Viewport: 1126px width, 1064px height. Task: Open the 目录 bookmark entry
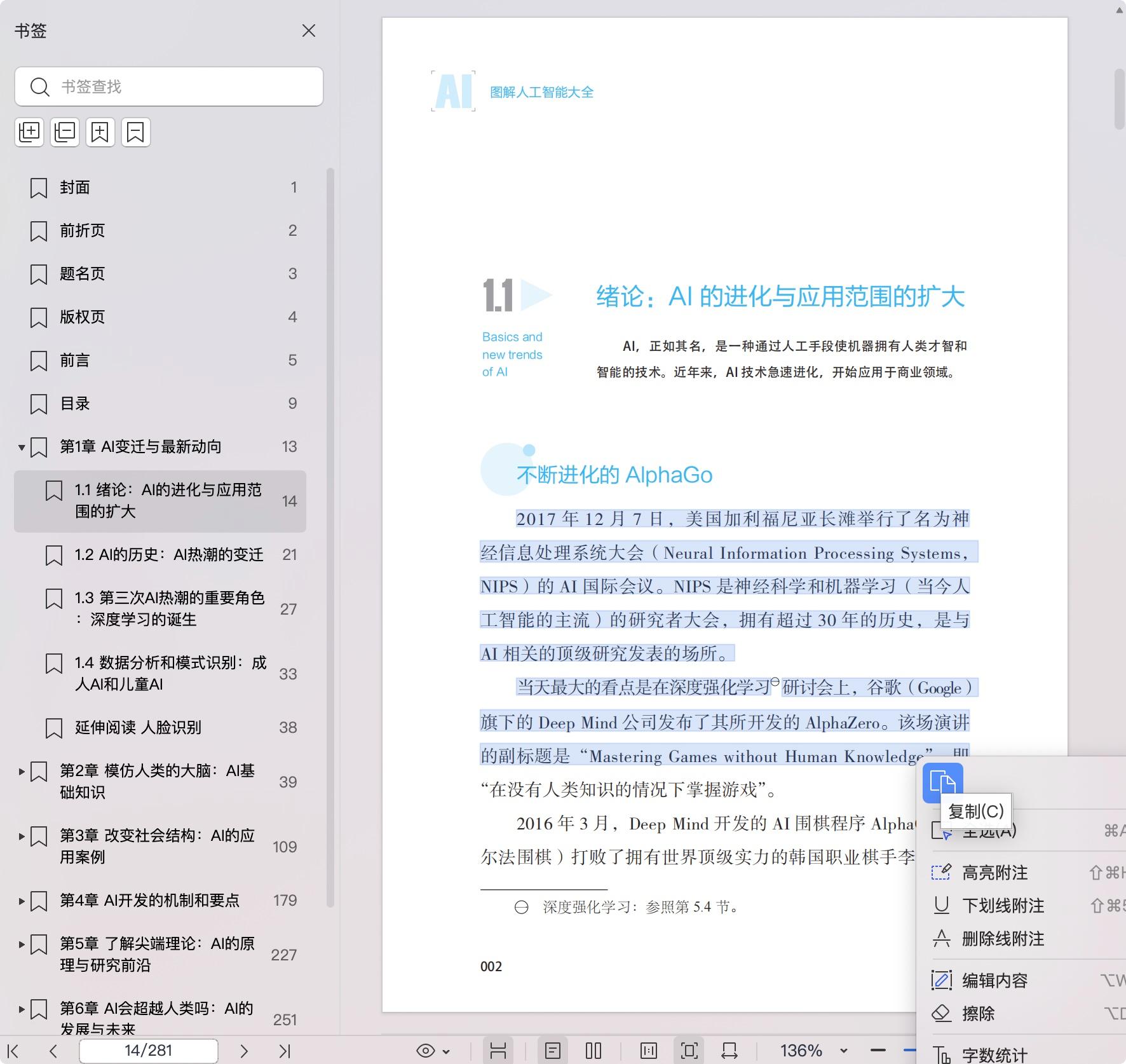pos(75,404)
